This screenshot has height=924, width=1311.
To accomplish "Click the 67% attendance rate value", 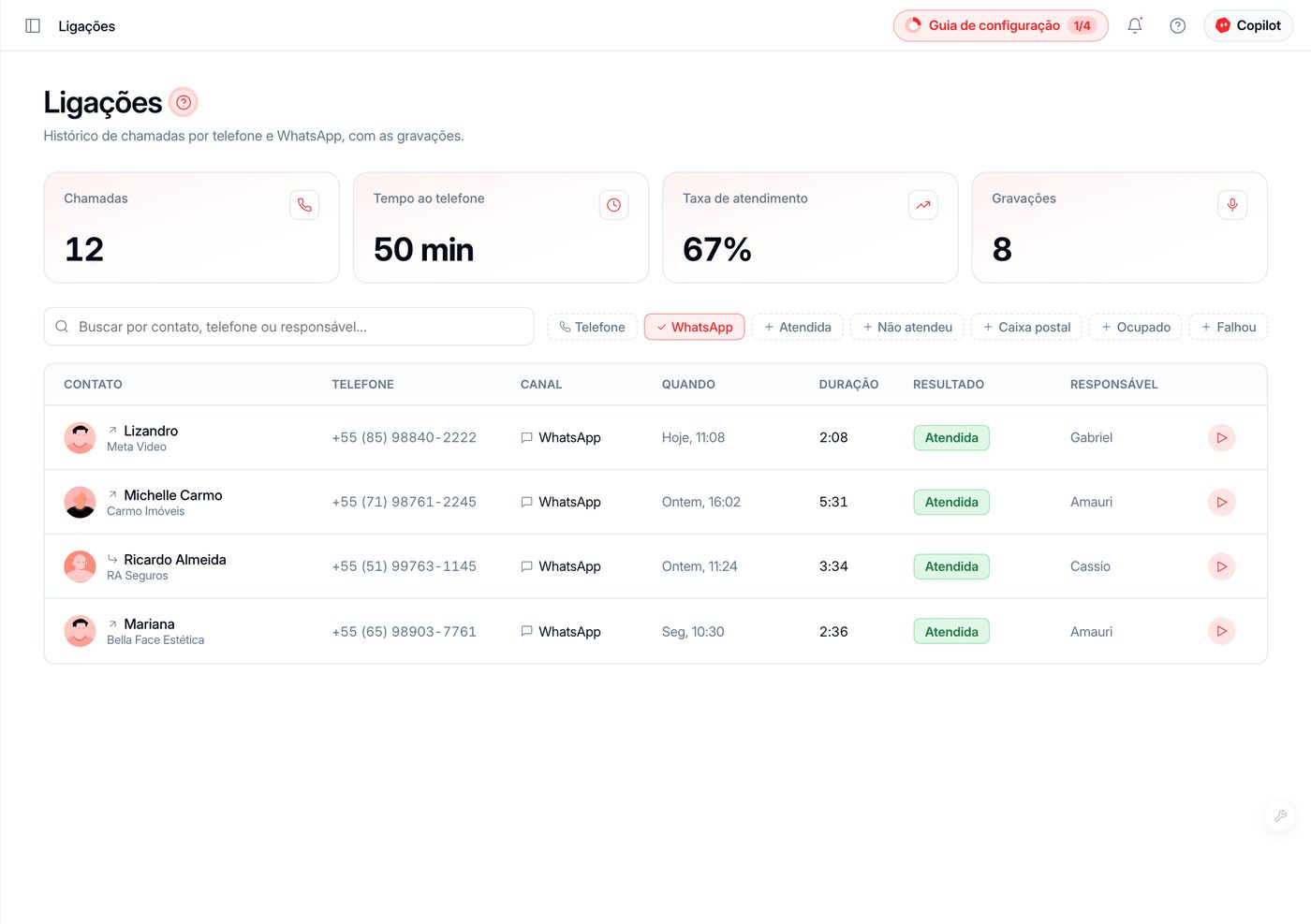I will tap(717, 250).
